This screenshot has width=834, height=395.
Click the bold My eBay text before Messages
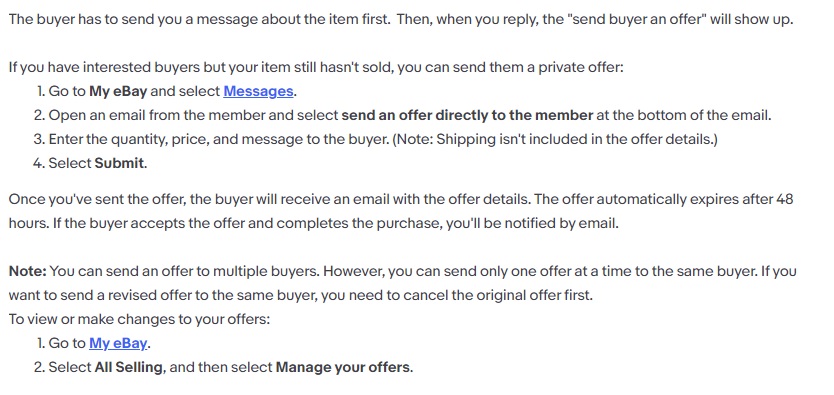pyautogui.click(x=118, y=91)
